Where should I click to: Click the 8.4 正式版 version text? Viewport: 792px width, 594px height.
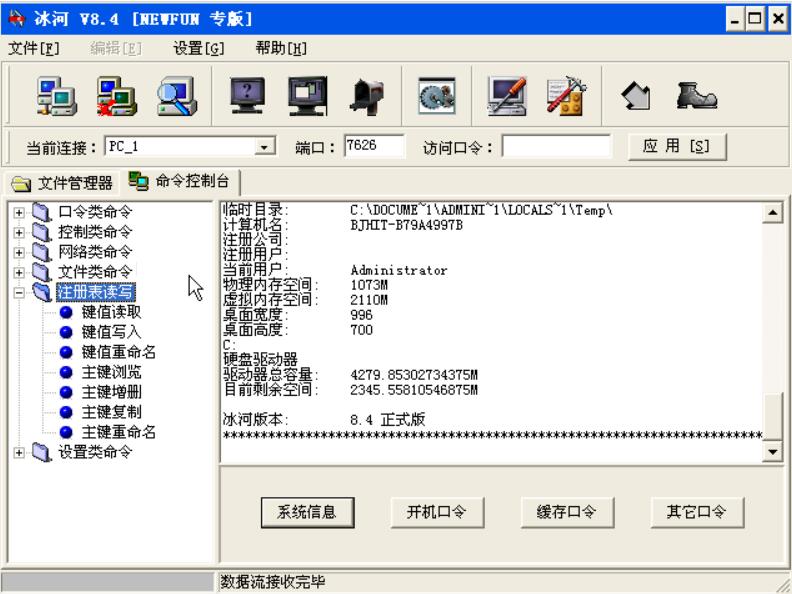click(x=387, y=419)
